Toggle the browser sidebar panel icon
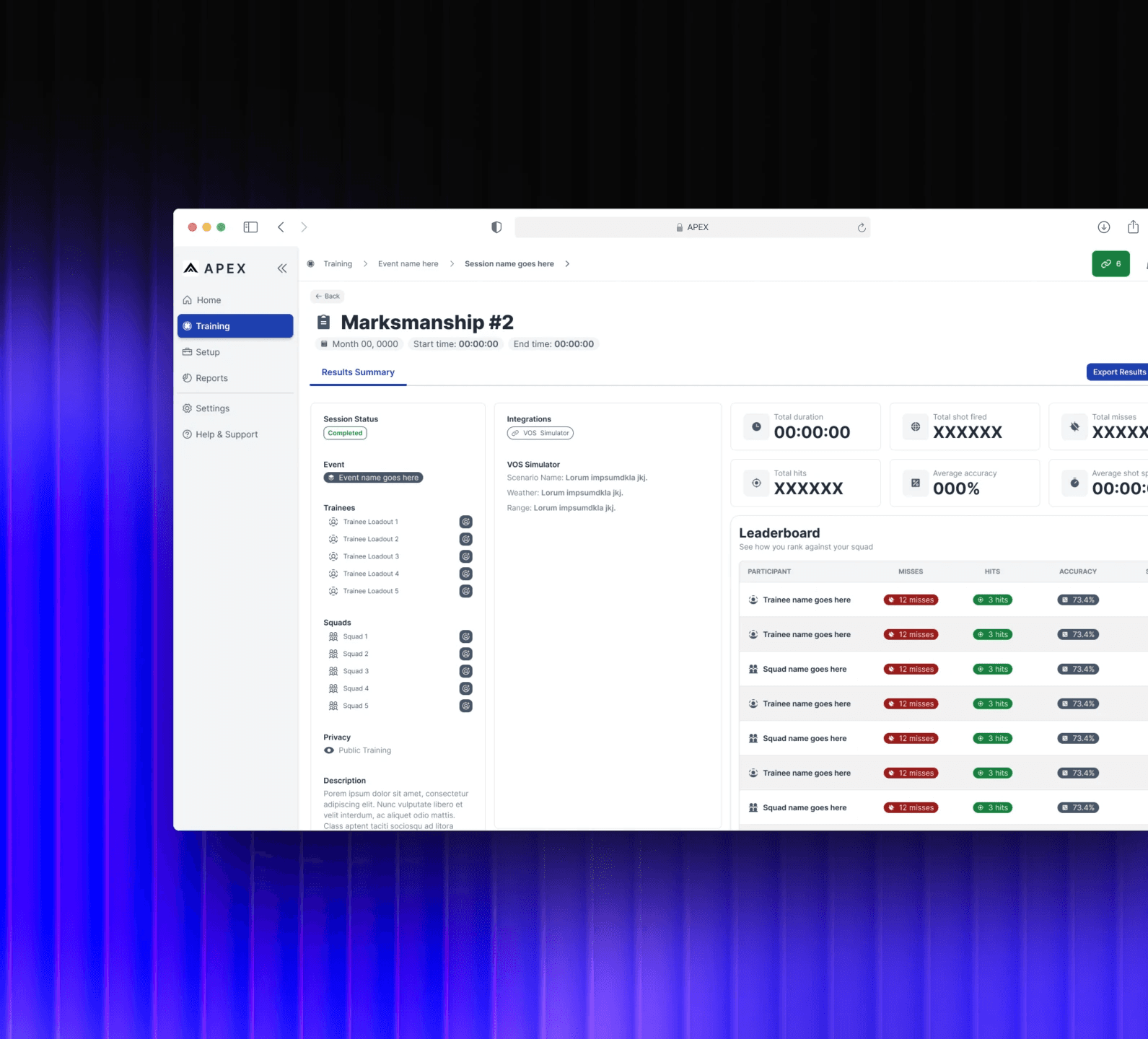 (x=250, y=227)
